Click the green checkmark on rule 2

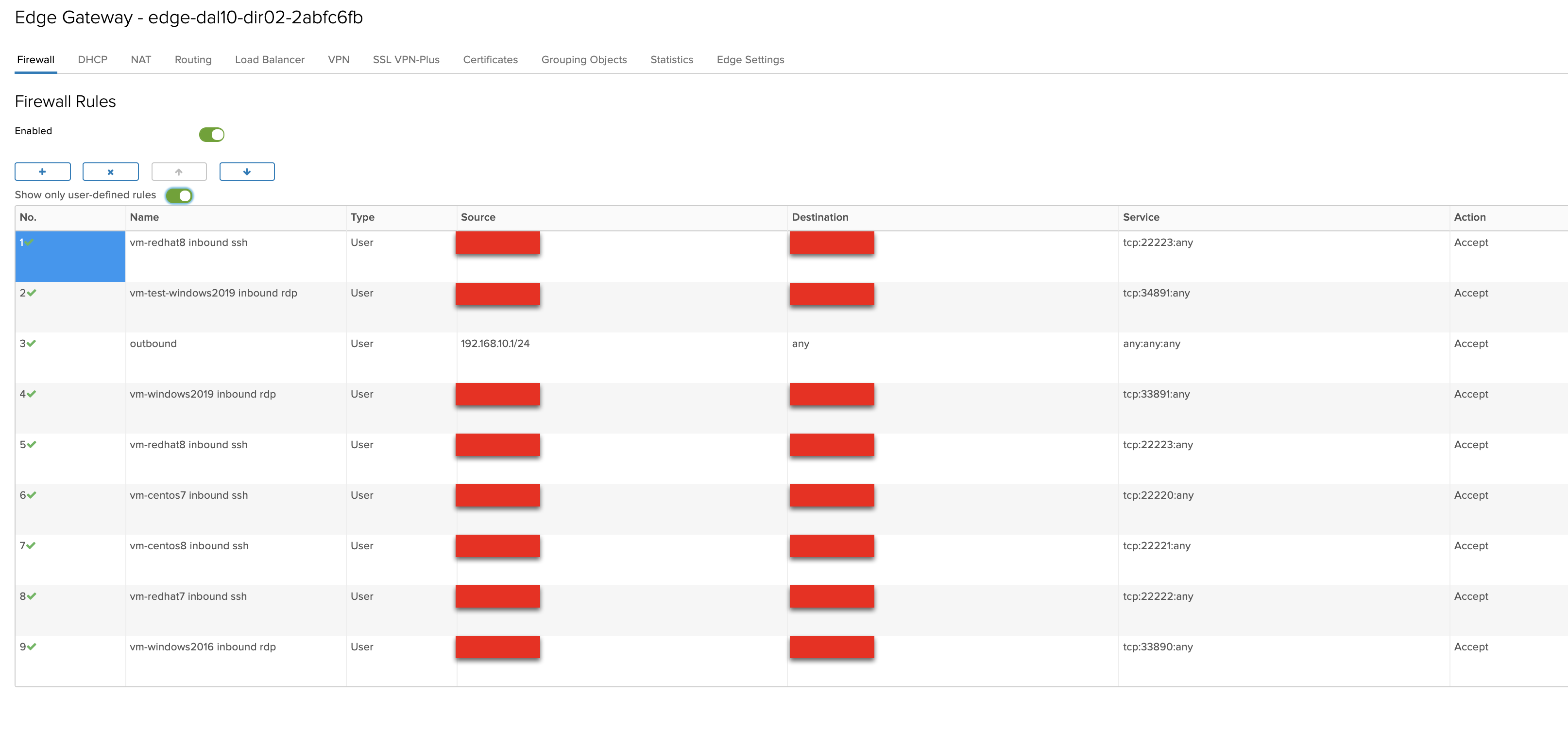point(32,293)
